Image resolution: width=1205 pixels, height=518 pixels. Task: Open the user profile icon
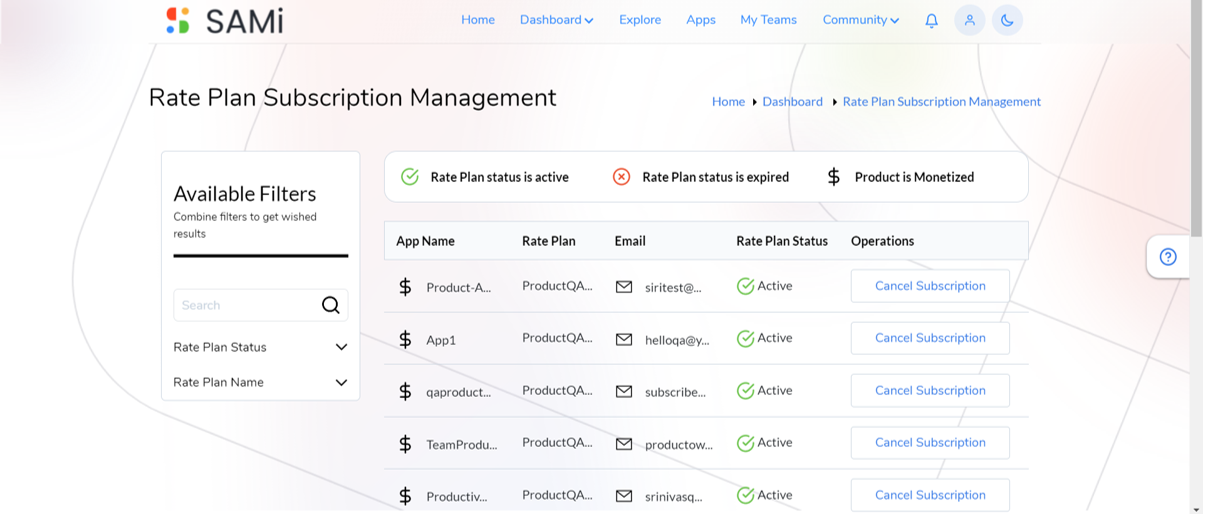click(x=969, y=20)
